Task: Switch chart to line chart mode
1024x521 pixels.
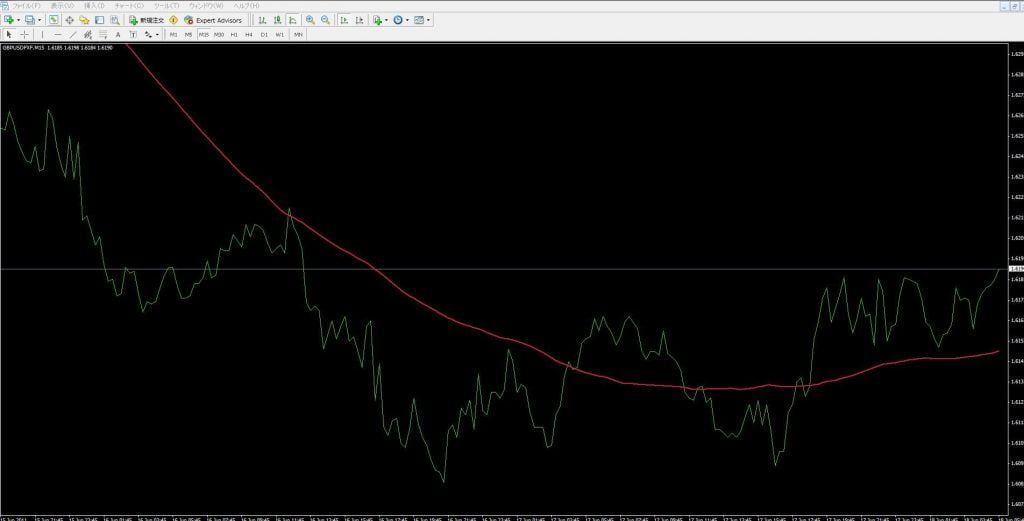Action: tap(291, 20)
